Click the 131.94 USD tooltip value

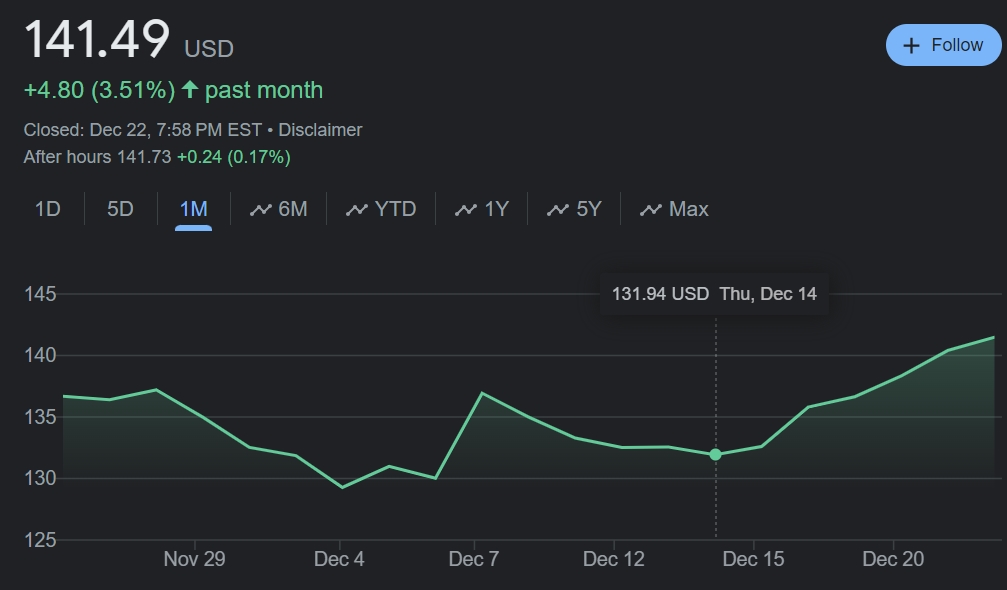[x=660, y=294]
